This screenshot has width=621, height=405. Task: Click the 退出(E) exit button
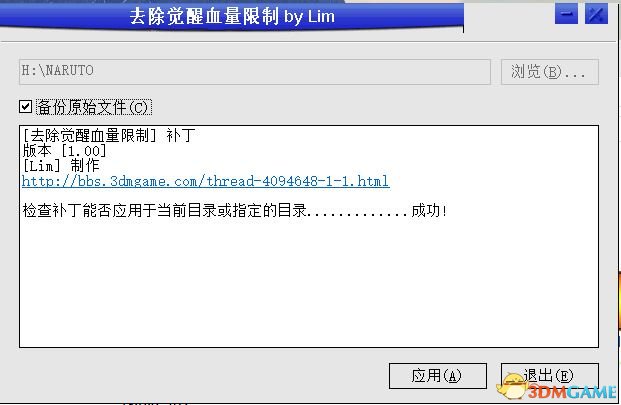coord(550,376)
